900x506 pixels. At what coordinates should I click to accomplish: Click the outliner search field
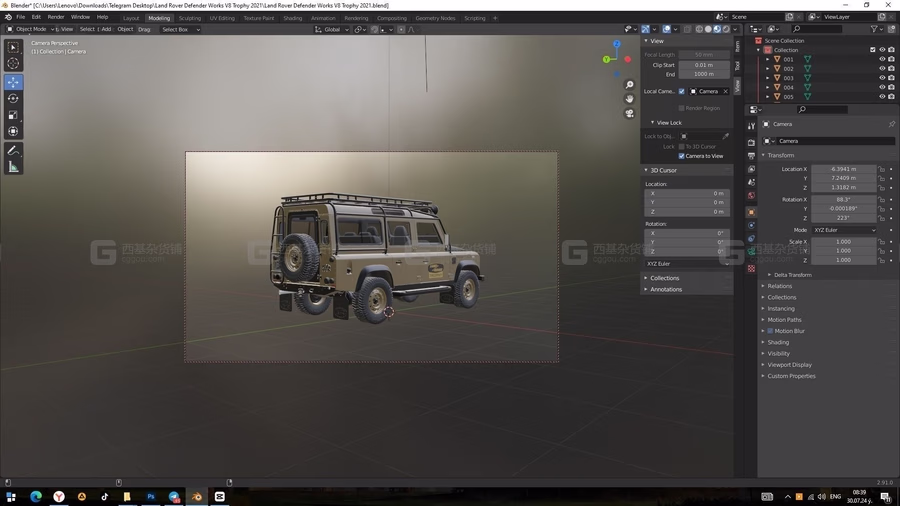coord(816,29)
